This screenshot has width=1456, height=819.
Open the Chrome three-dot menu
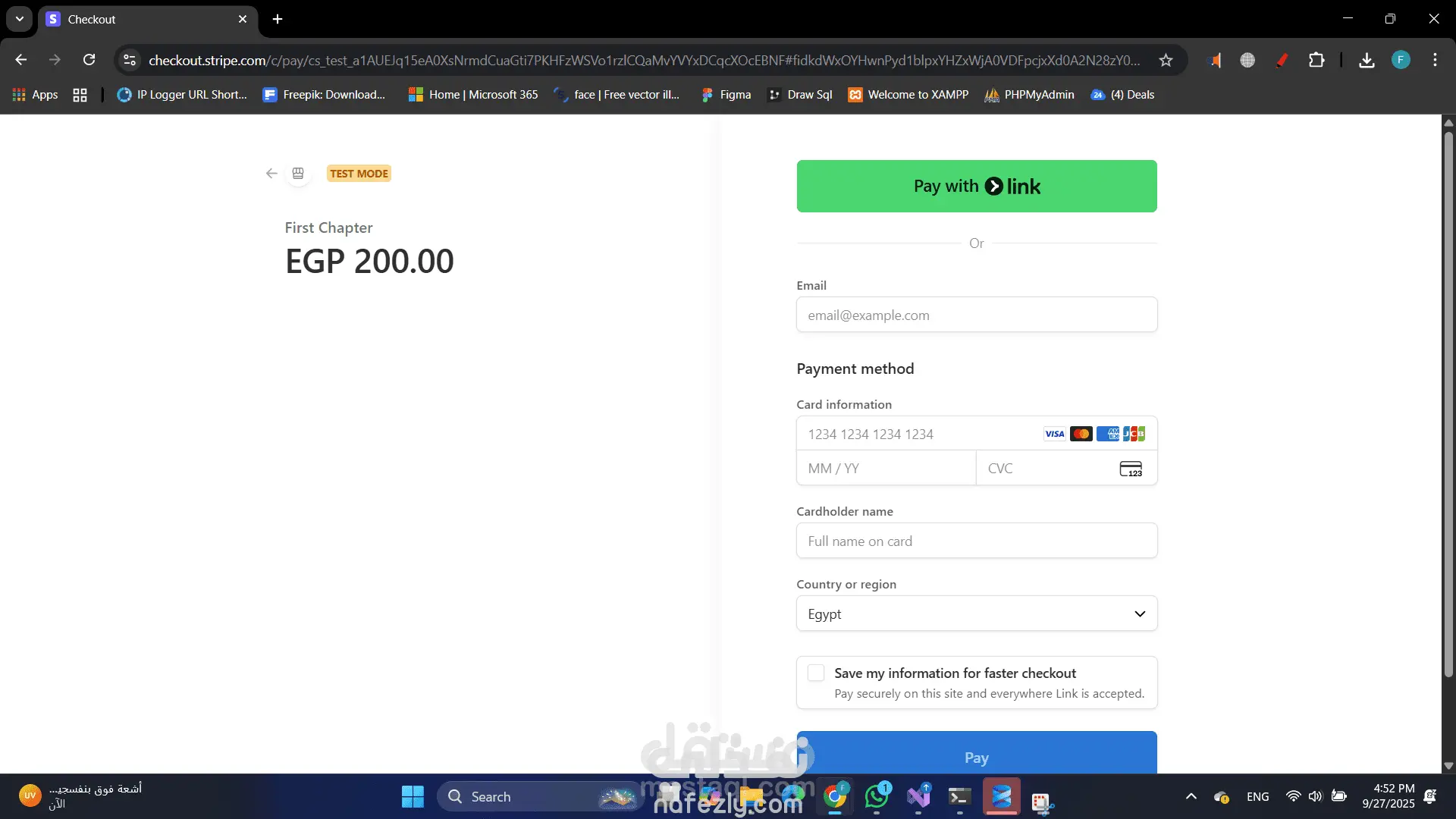click(1435, 60)
